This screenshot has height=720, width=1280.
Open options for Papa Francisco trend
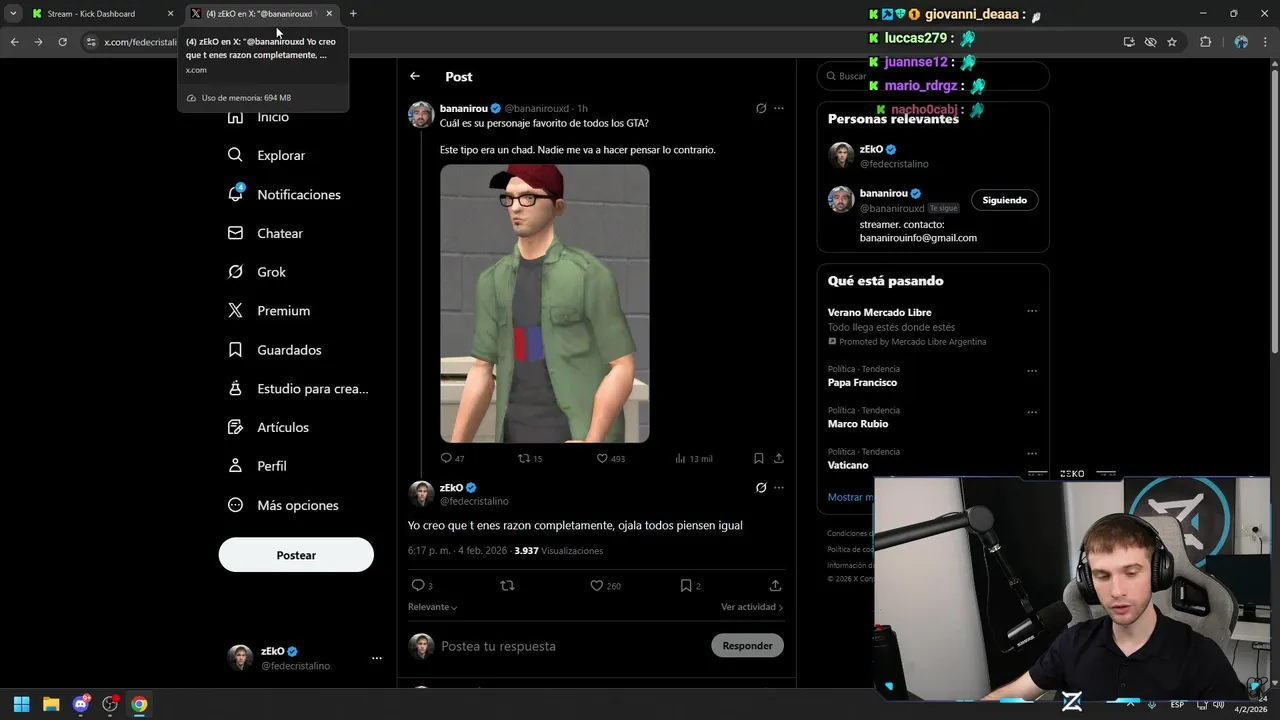tap(1032, 370)
